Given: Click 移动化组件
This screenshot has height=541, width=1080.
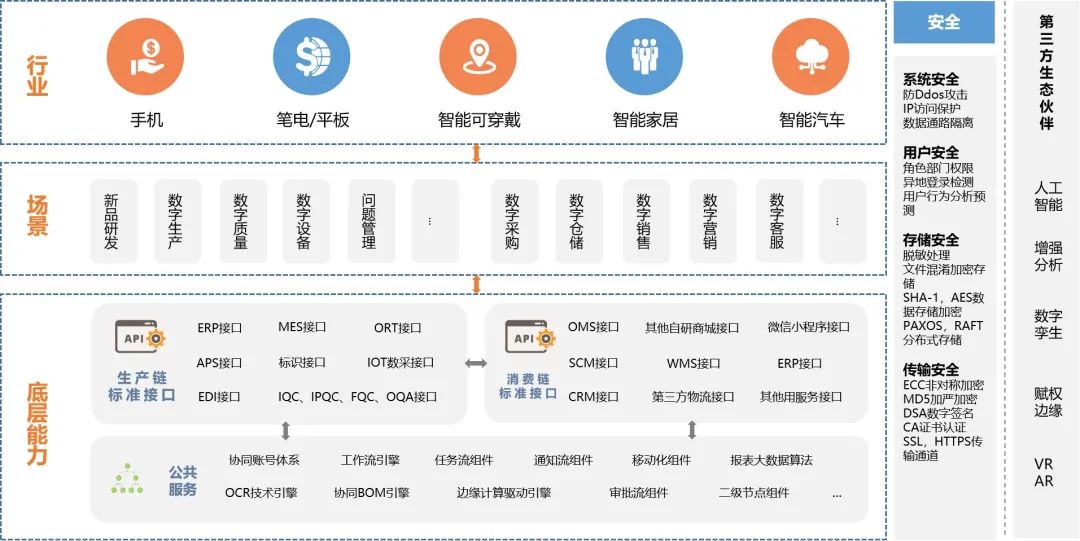Looking at the screenshot, I should point(661,460).
